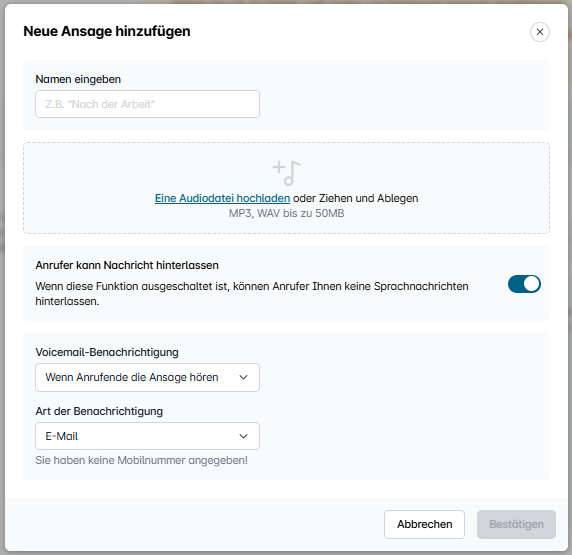The image size is (572, 555).
Task: Click the MP3, WAV bis zu 50MB text
Action: click(286, 213)
